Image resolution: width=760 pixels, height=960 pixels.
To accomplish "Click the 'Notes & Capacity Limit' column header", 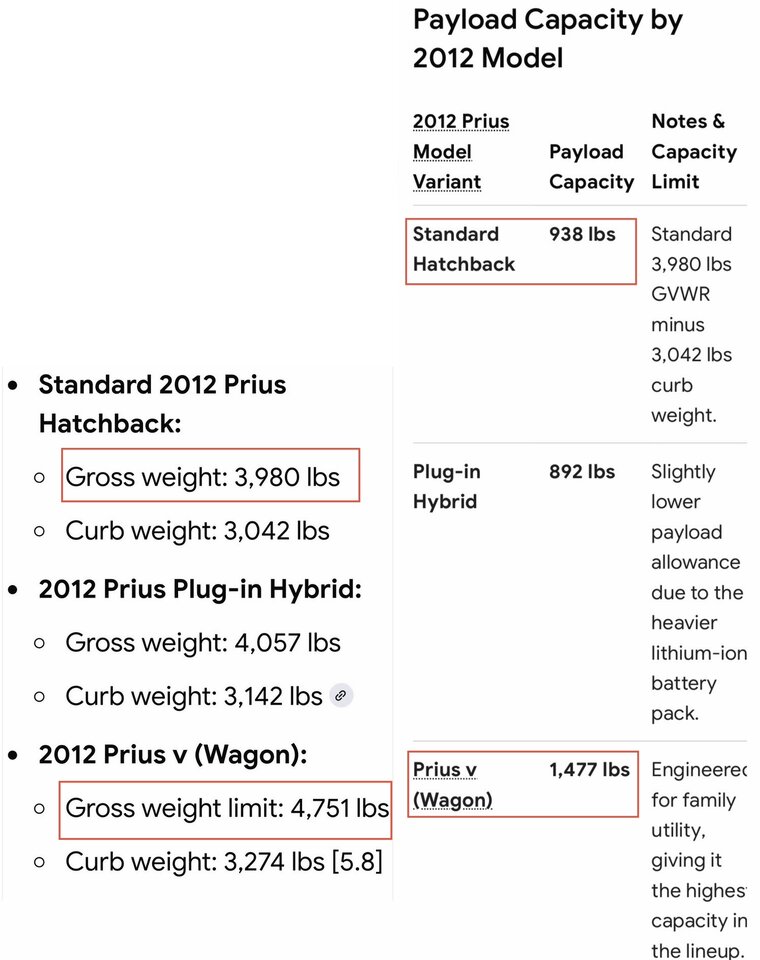I will click(694, 151).
